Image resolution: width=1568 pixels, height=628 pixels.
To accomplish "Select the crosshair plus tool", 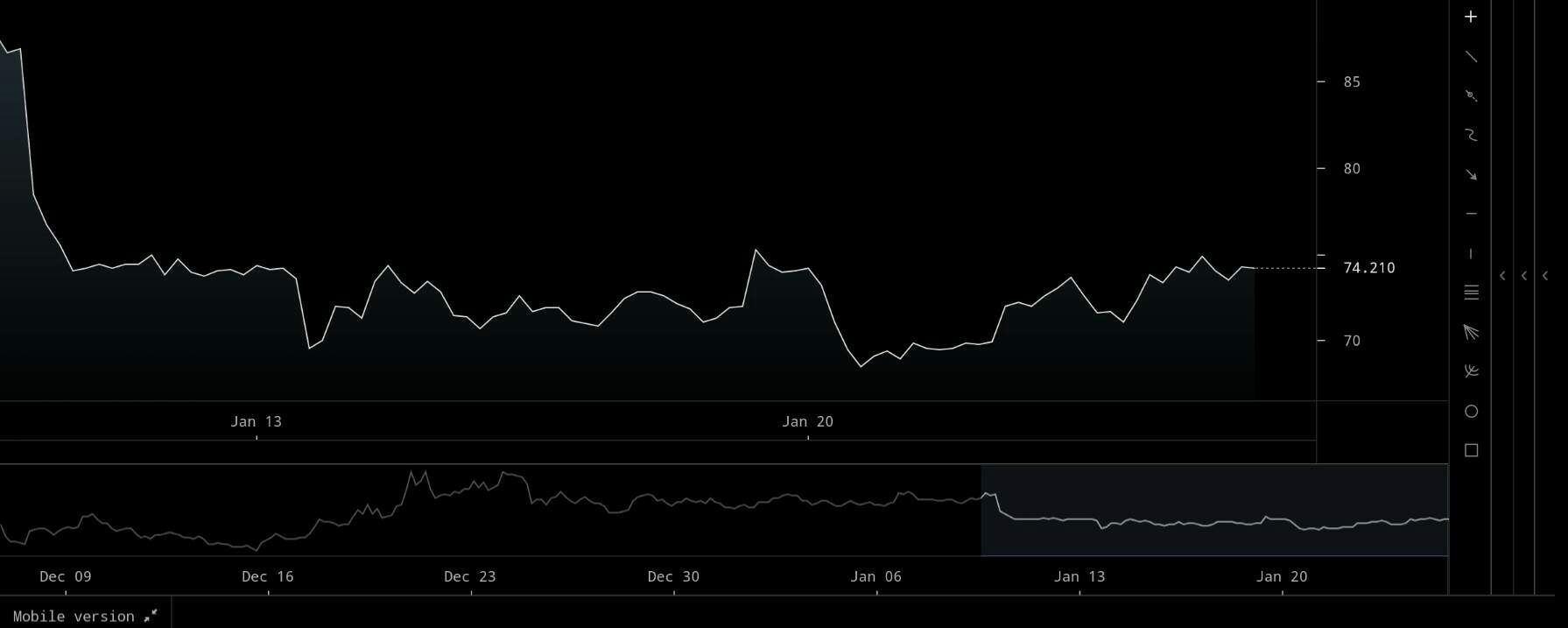I will coord(1471,17).
